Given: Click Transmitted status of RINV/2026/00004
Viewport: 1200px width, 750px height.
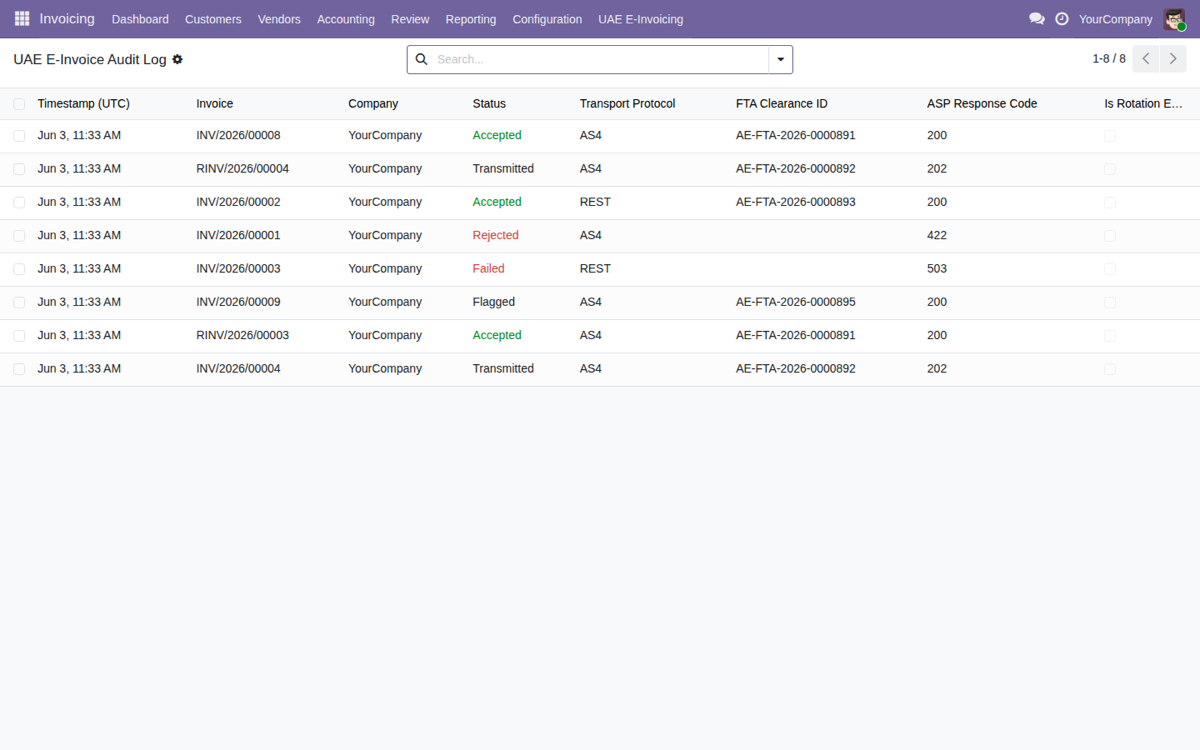Looking at the screenshot, I should click(x=503, y=169).
